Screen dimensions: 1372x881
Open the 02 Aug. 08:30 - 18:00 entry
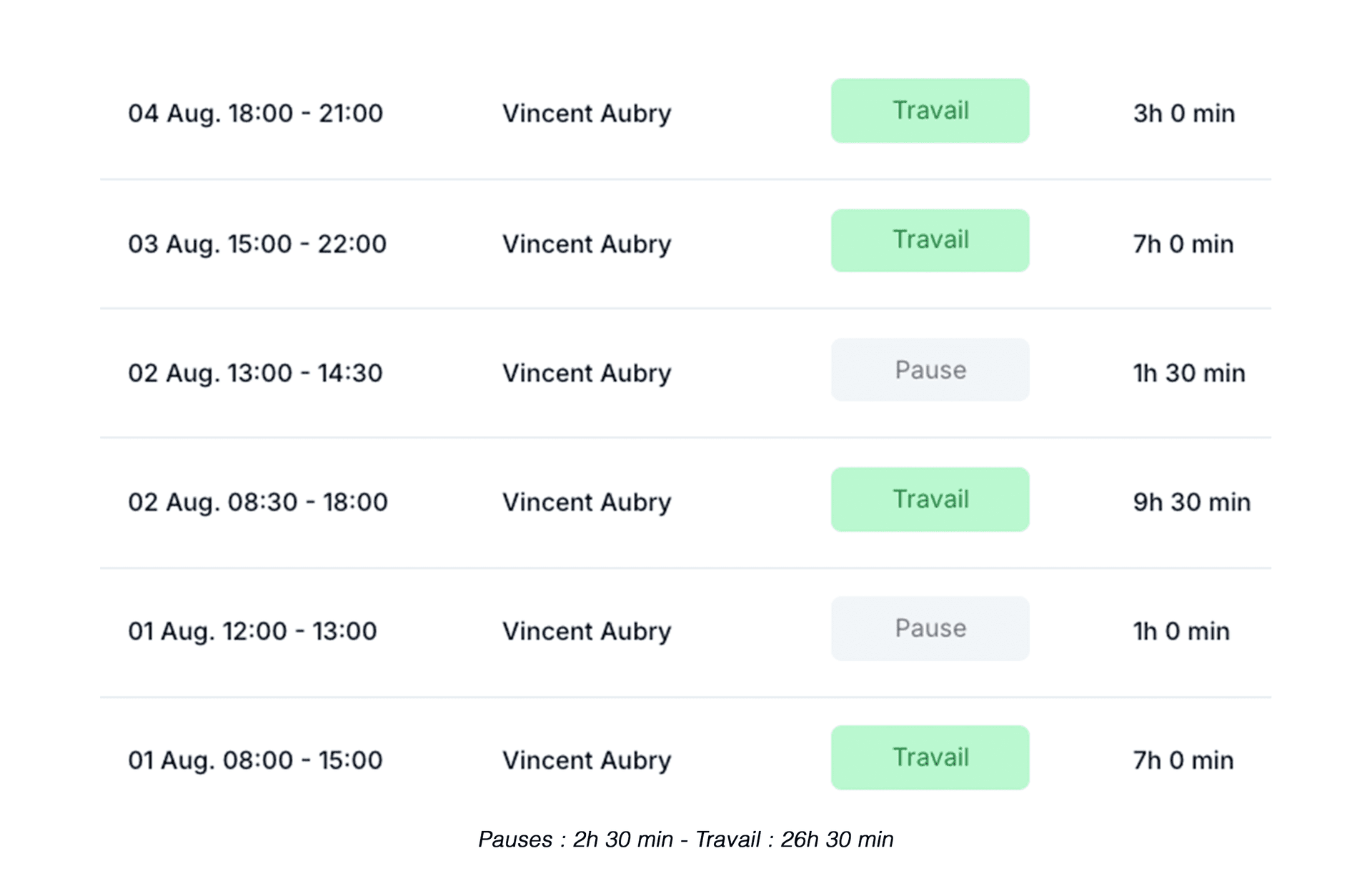pos(257,502)
